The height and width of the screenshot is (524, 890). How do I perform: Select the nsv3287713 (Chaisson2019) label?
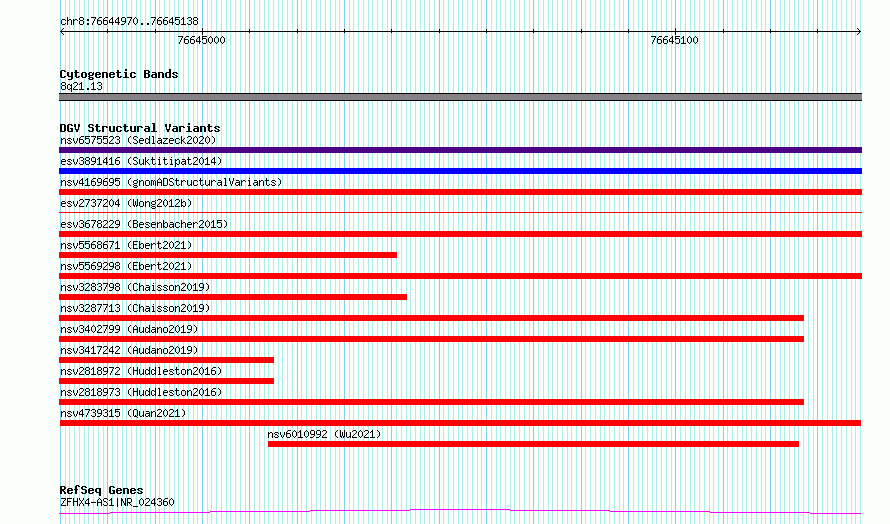pyautogui.click(x=135, y=308)
